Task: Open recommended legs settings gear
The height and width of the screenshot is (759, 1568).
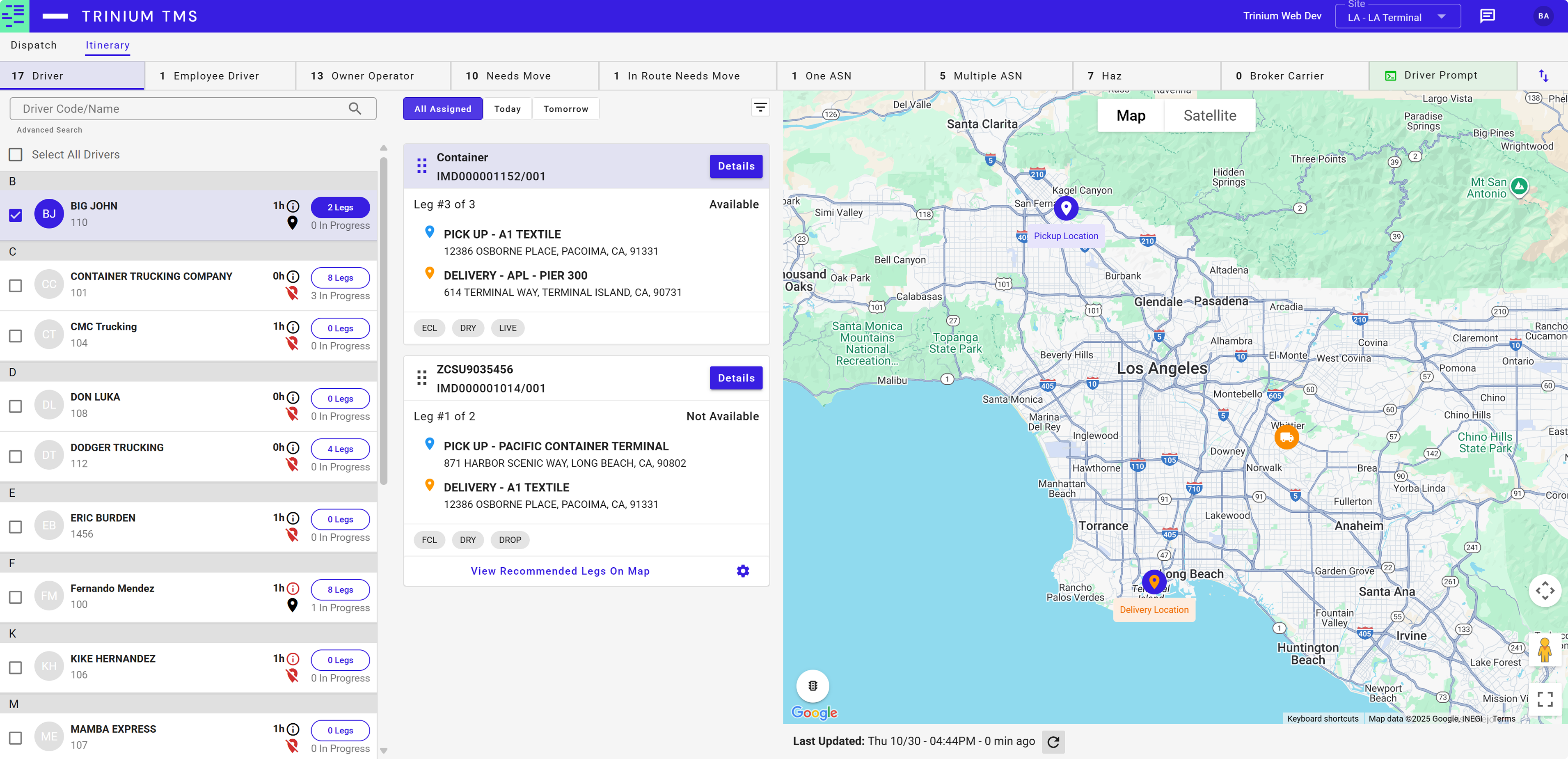Action: 743,571
